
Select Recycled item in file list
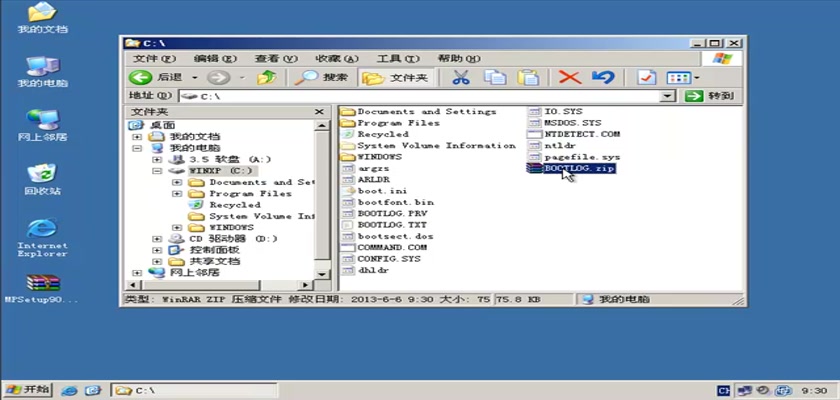[x=383, y=134]
